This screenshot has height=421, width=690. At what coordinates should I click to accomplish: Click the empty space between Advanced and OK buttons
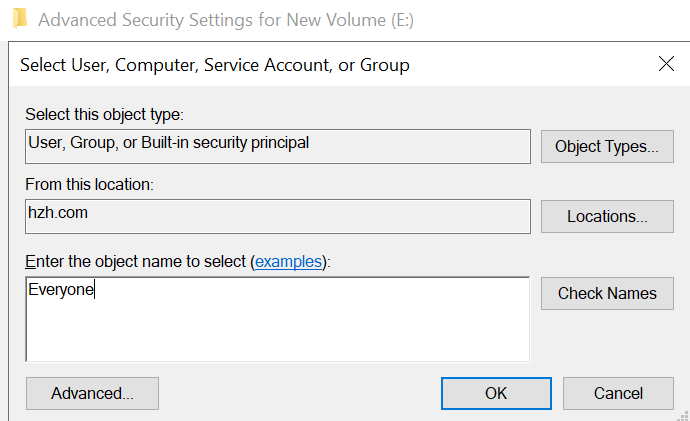[300, 393]
